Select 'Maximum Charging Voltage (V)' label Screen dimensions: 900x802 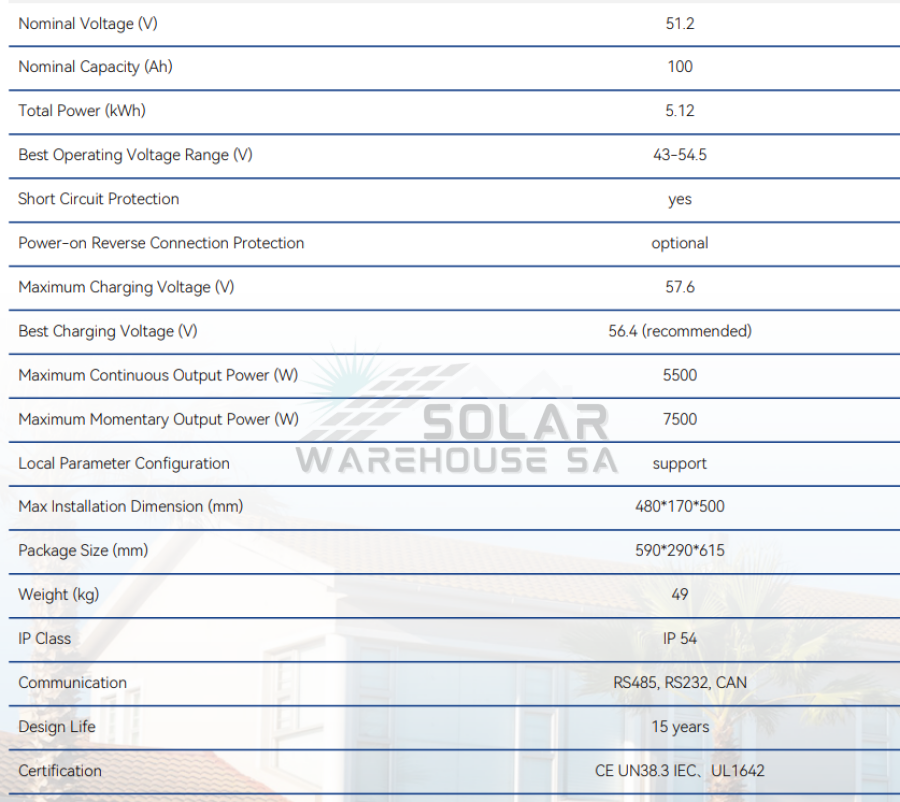[x=126, y=287]
